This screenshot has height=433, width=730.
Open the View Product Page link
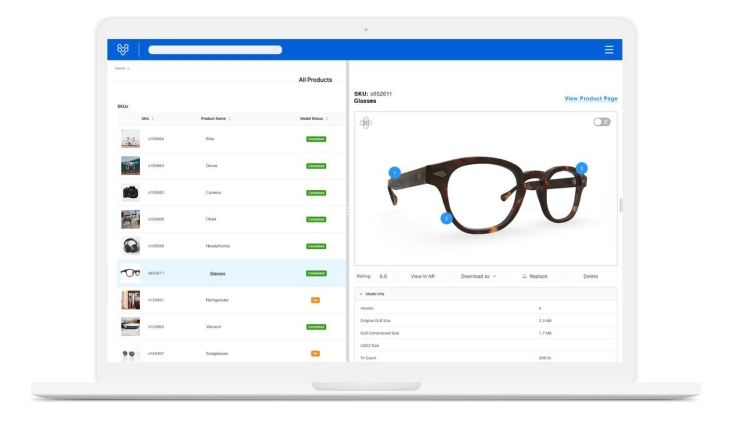591,99
